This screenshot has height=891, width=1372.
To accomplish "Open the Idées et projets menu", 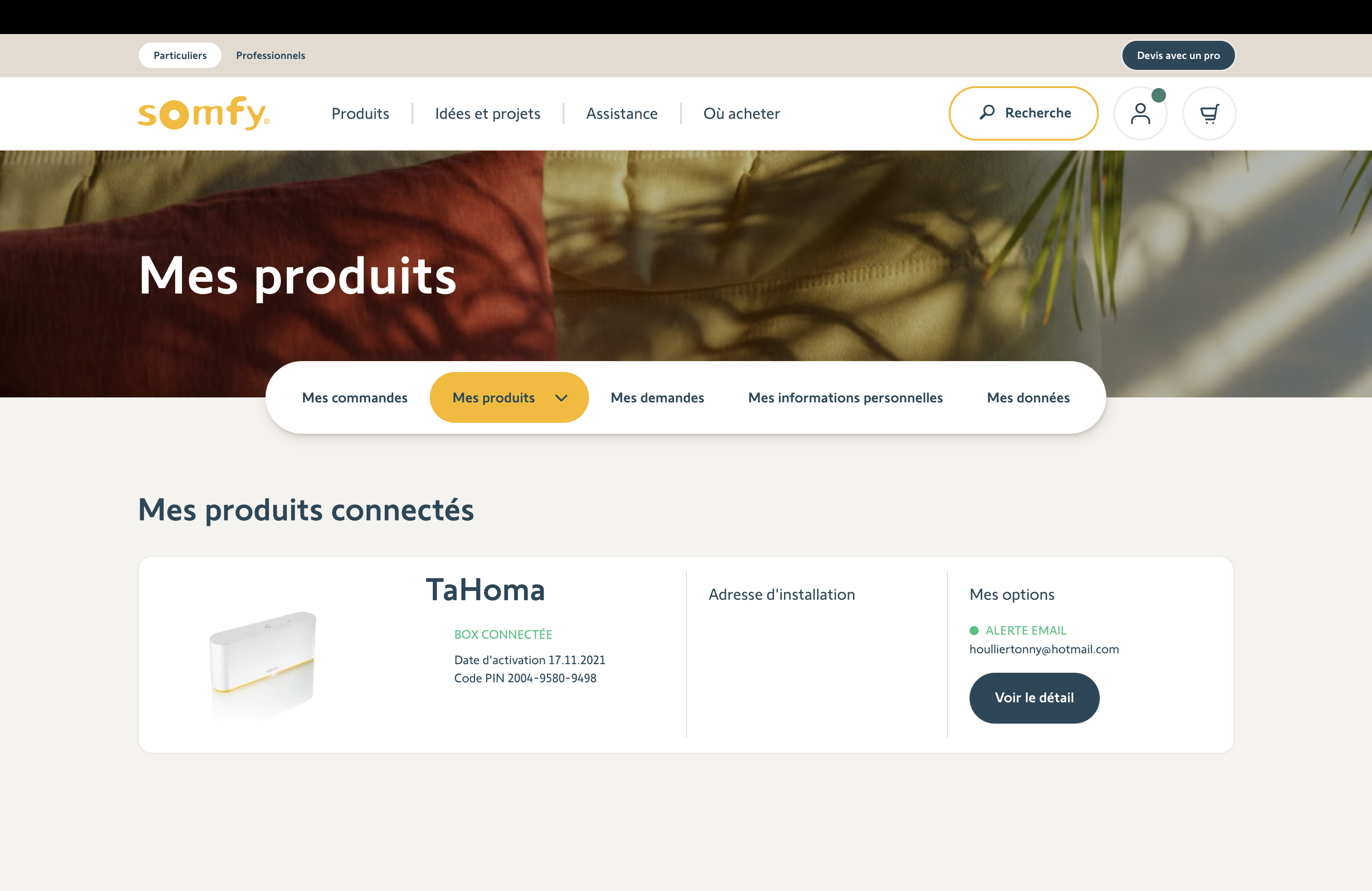I will [488, 113].
